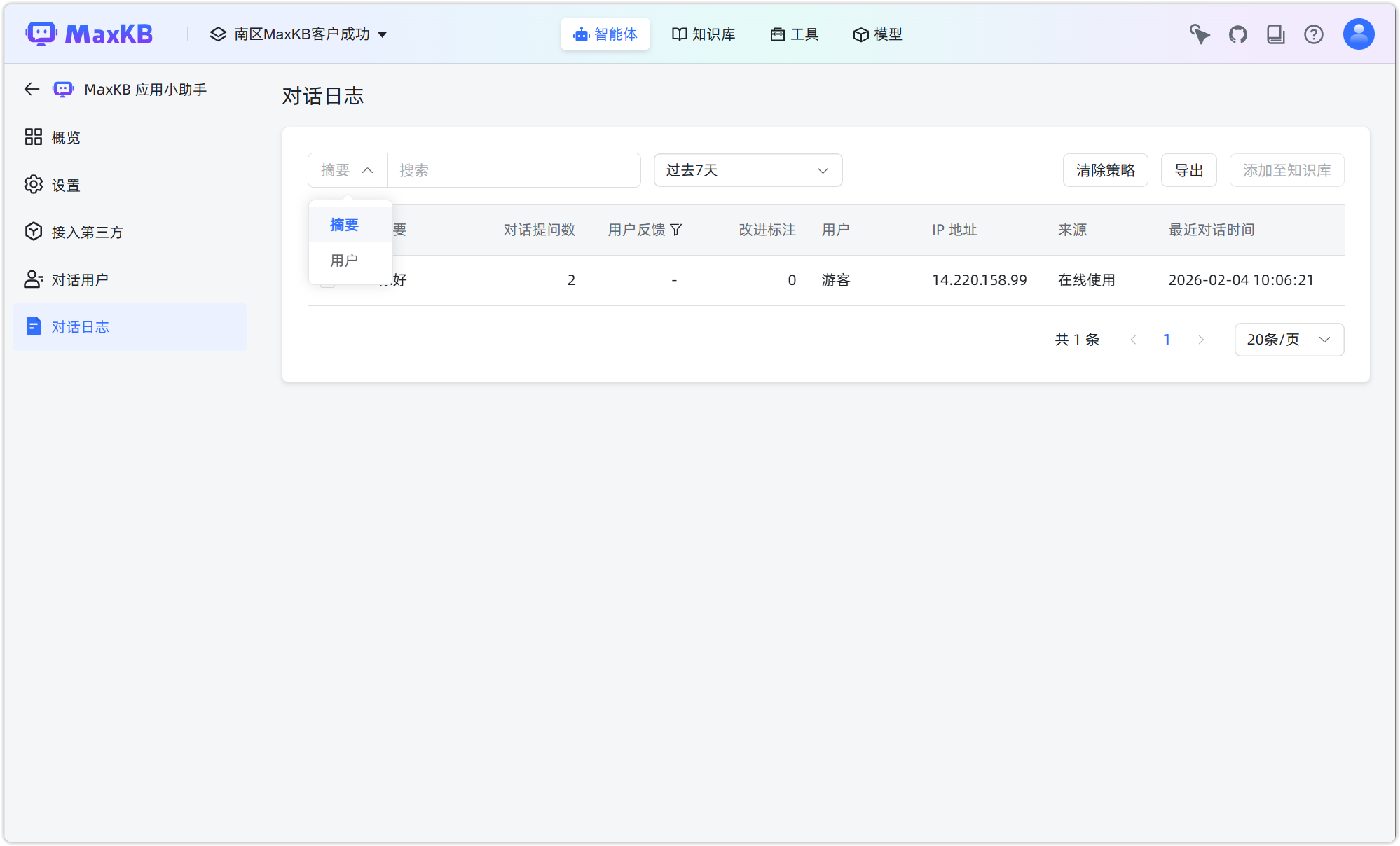Image resolution: width=1400 pixels, height=846 pixels.
Task: Open the 用户反馈 column filter funnel
Action: tap(675, 230)
